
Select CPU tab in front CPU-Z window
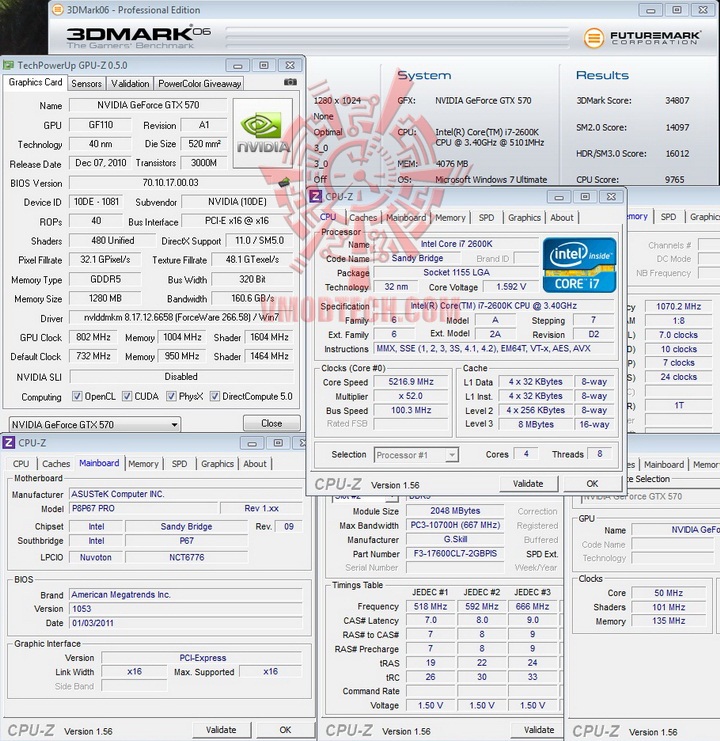pyautogui.click(x=328, y=217)
